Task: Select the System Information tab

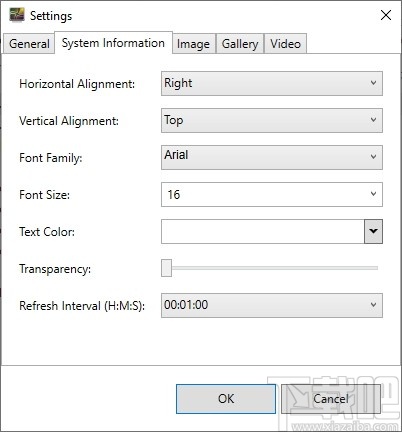Action: click(113, 43)
